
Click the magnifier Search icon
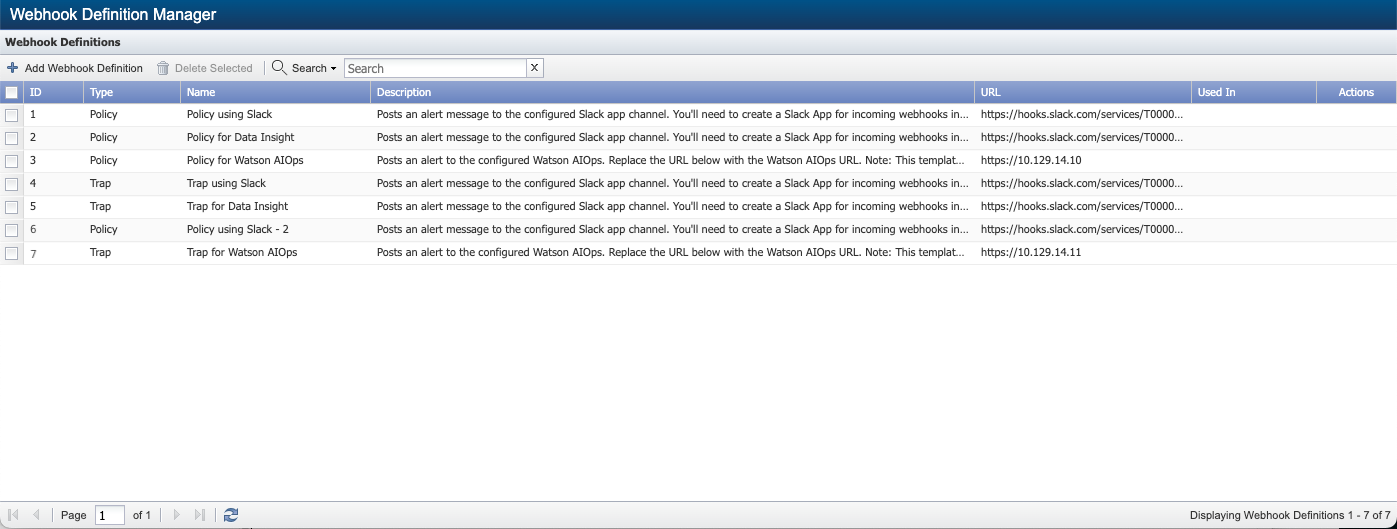[x=279, y=68]
